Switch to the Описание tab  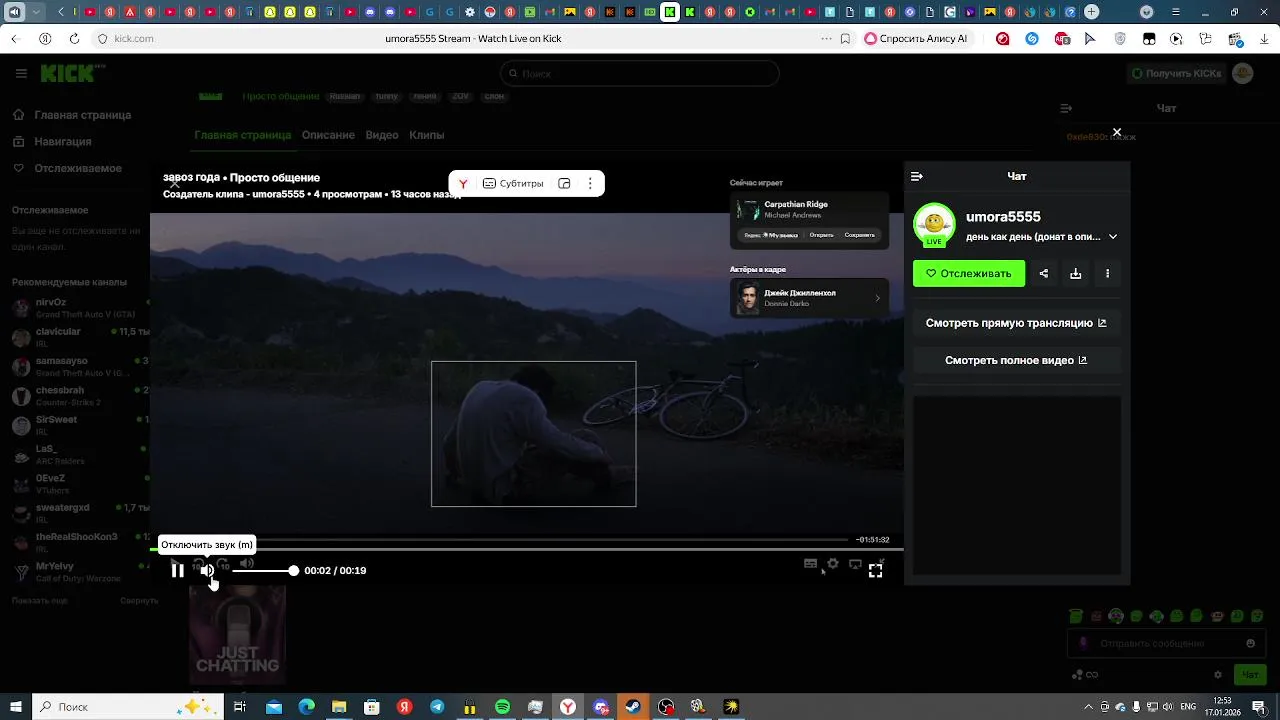[328, 135]
